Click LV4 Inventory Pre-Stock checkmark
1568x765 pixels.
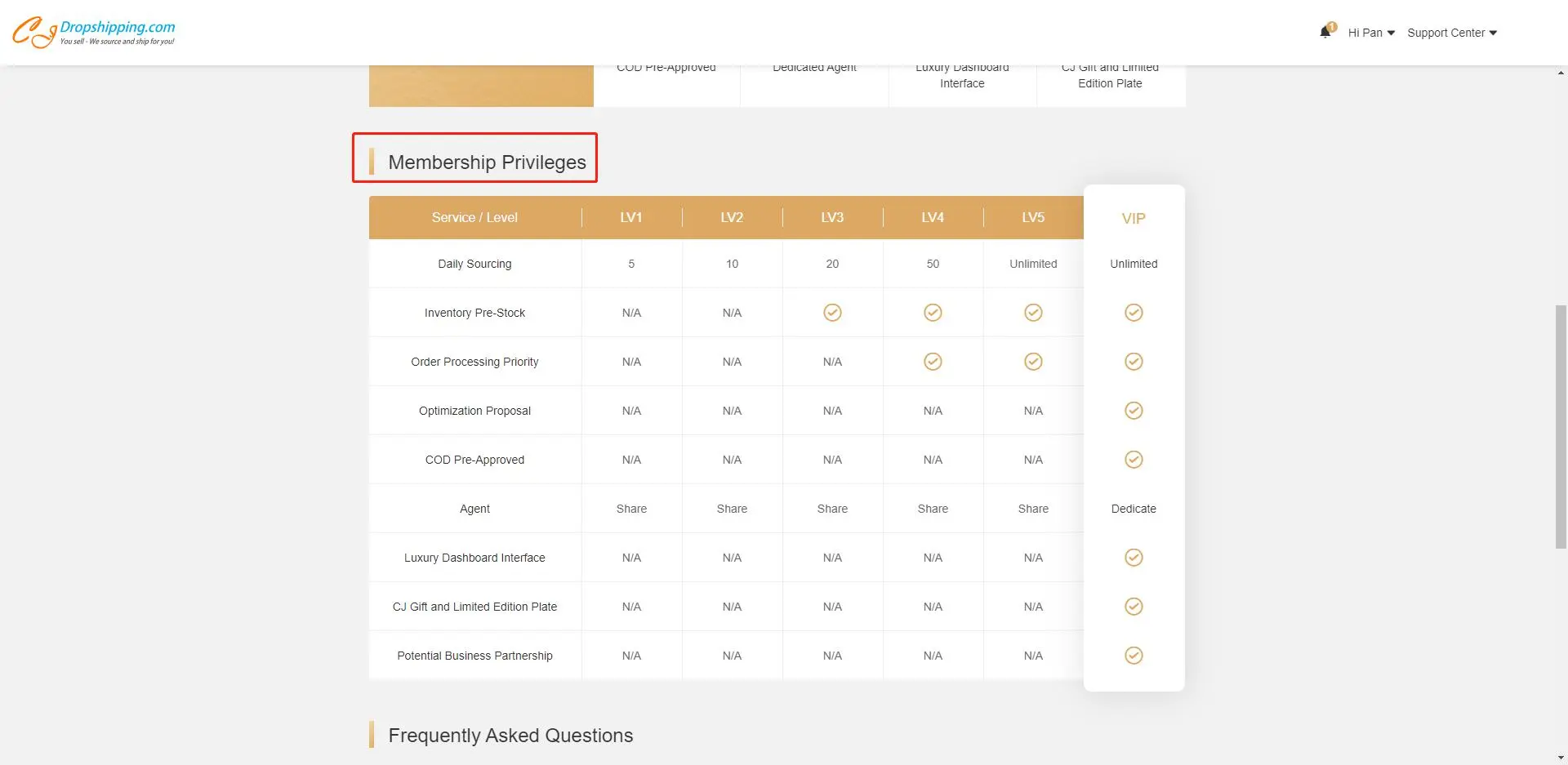pyautogui.click(x=933, y=313)
